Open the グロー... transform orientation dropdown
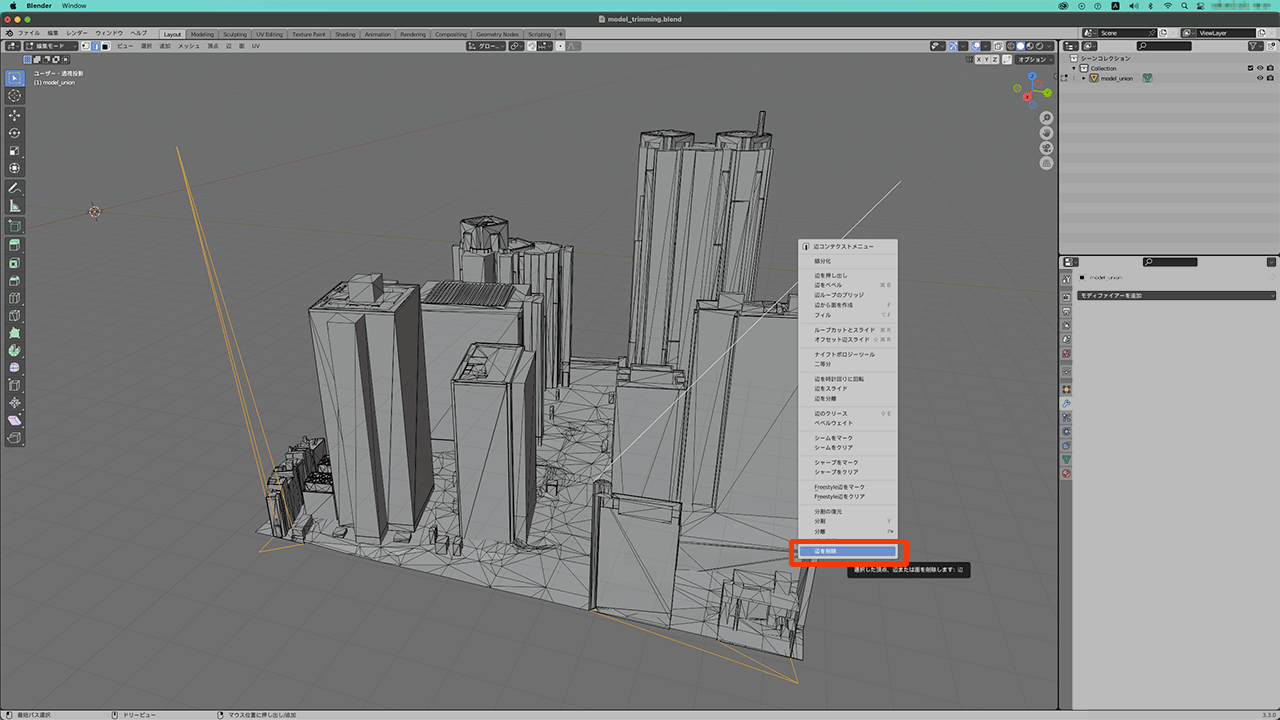This screenshot has width=1280, height=720. click(486, 46)
